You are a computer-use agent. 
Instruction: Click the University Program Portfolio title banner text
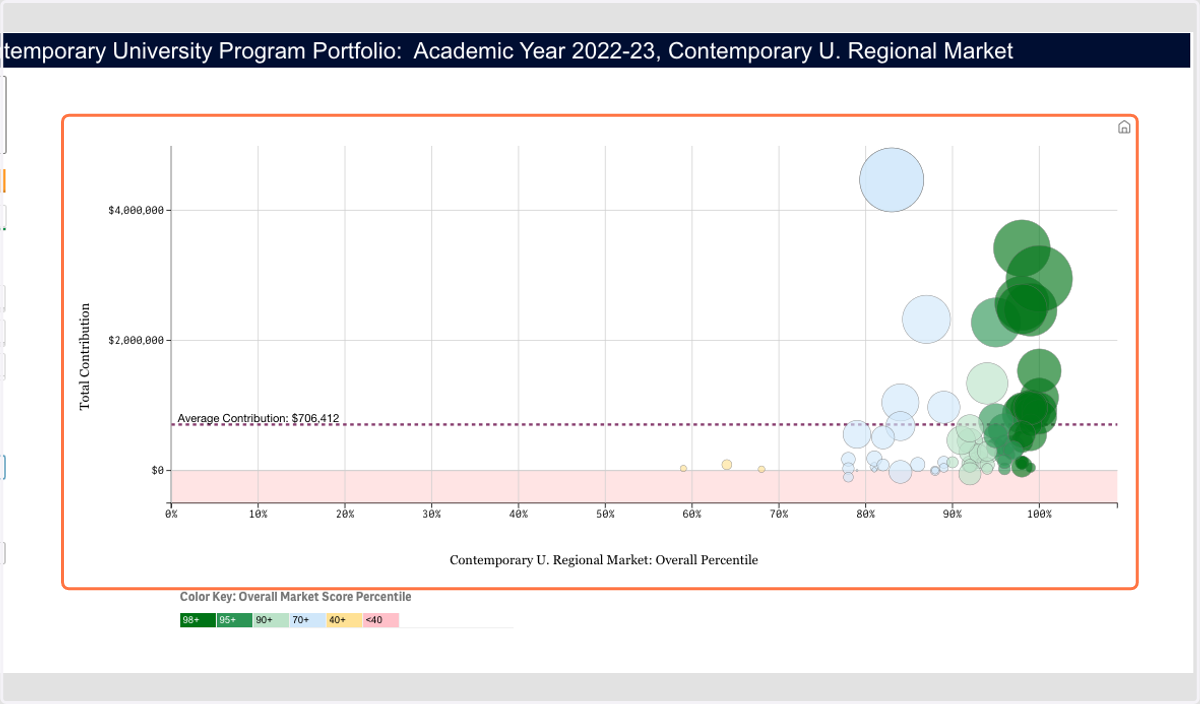pyautogui.click(x=508, y=51)
